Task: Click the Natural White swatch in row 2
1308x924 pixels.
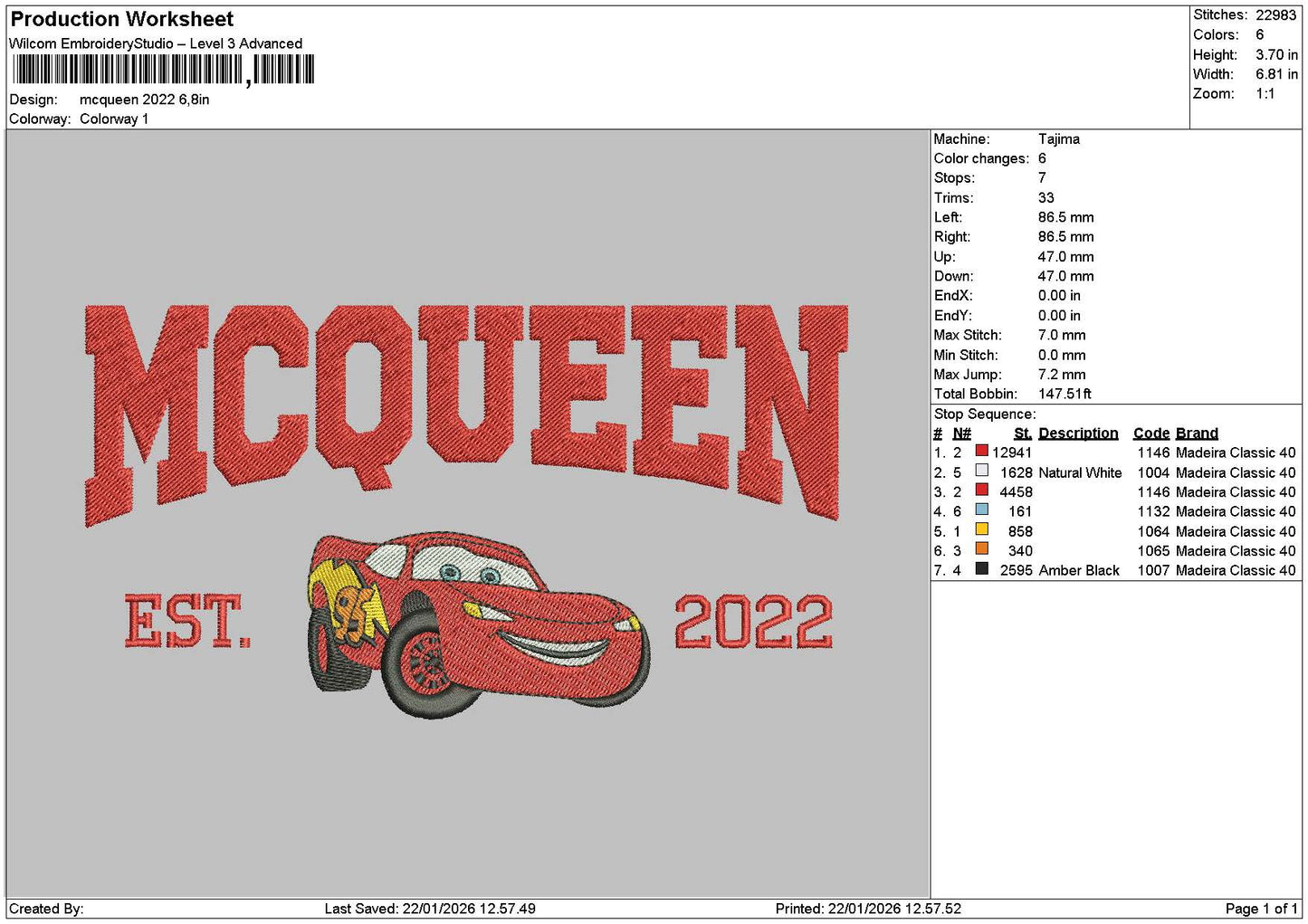Action: pyautogui.click(x=981, y=471)
